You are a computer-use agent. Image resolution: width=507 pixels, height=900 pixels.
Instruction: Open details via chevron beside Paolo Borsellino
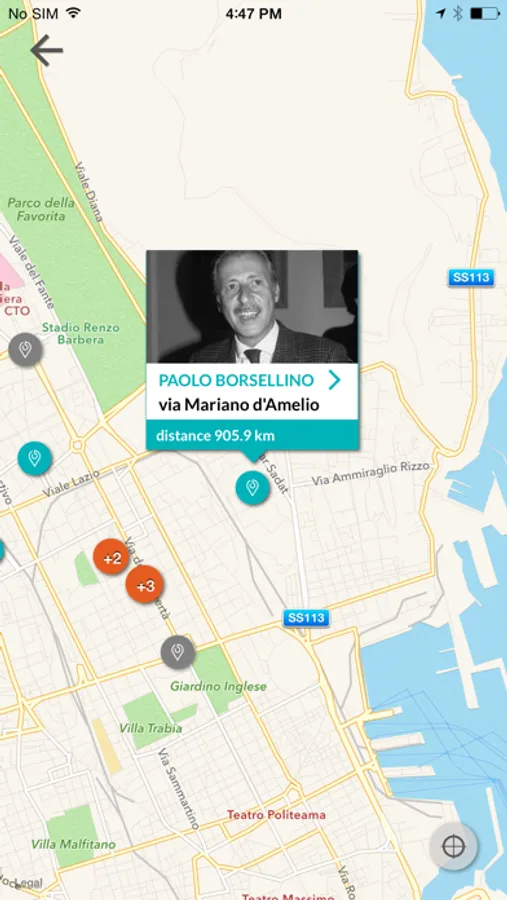pos(335,380)
